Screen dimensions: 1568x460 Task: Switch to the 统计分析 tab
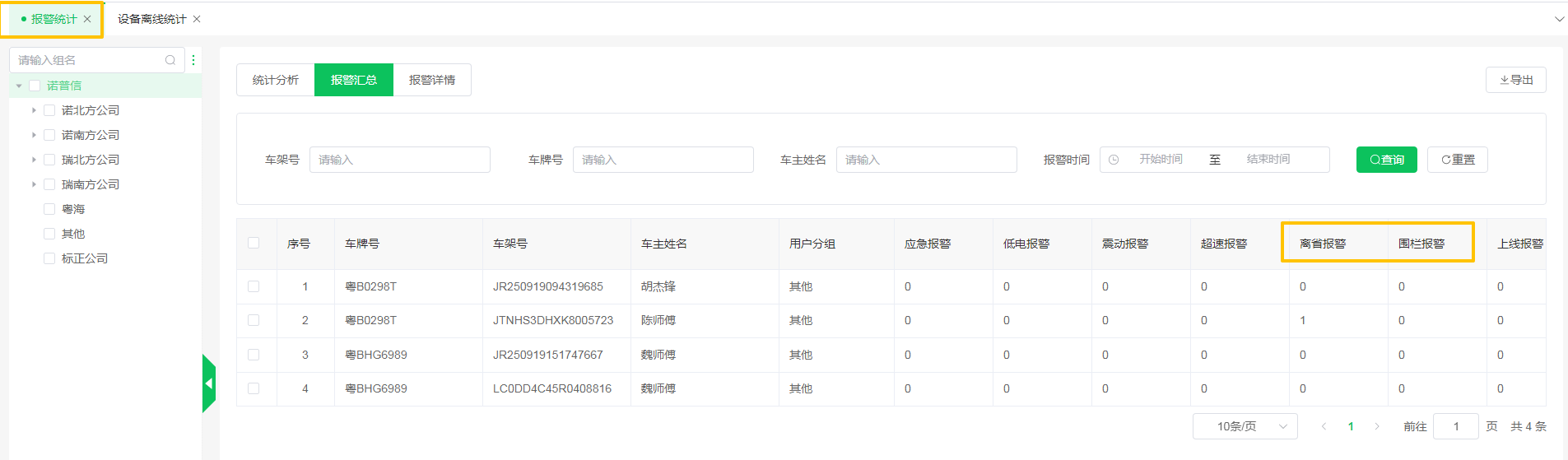tap(276, 80)
